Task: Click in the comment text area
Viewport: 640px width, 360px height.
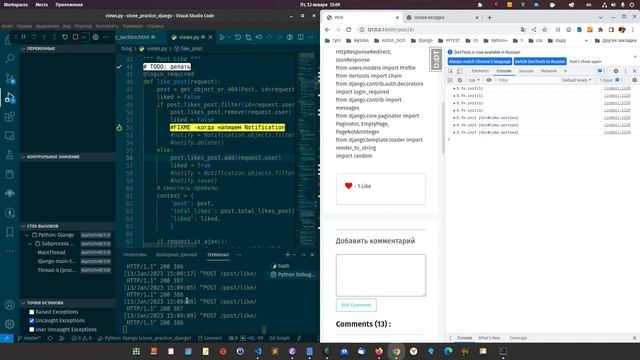Action: [381, 276]
